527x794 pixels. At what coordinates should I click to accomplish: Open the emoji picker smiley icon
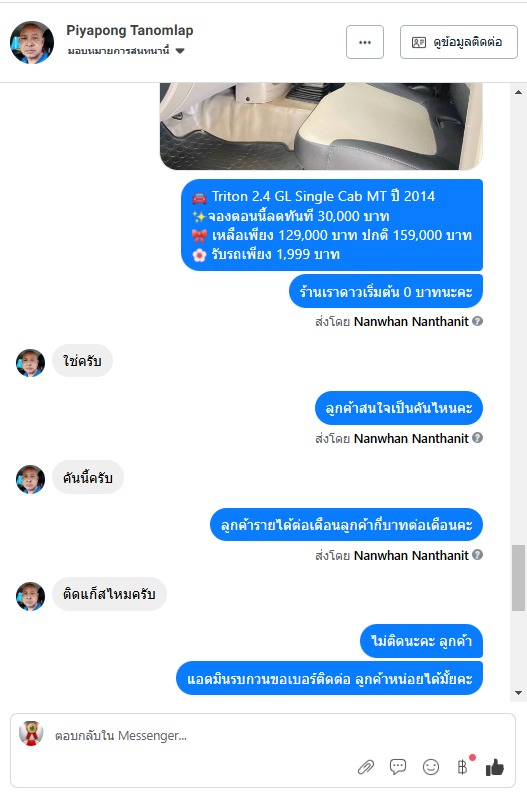click(431, 767)
